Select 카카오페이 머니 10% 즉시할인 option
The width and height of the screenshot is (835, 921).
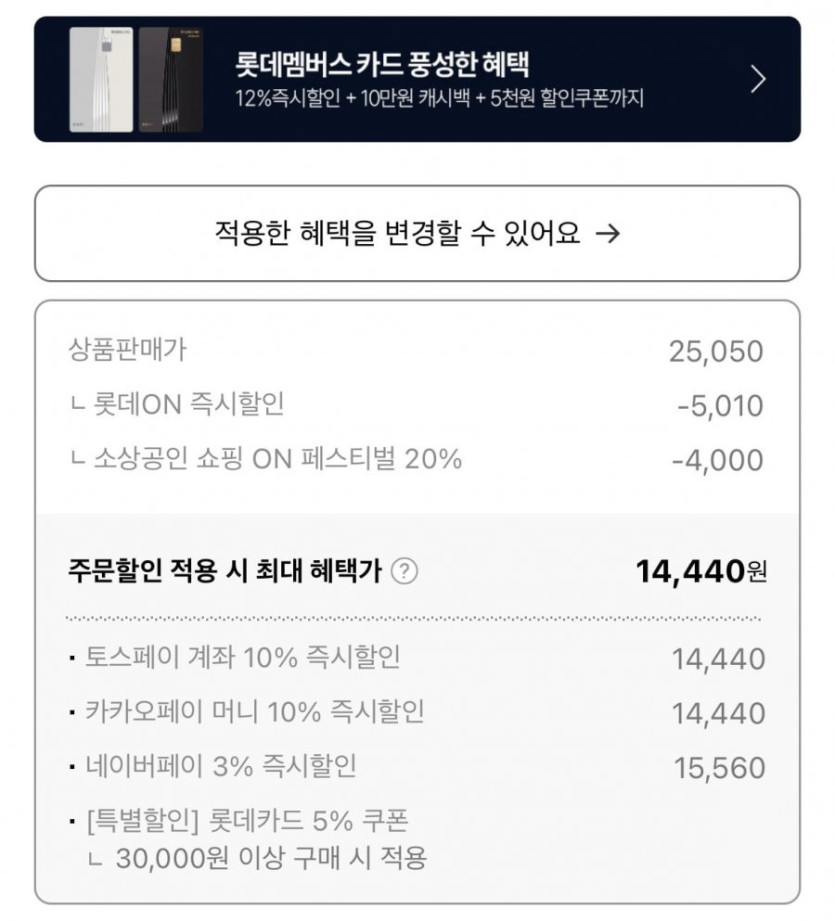254,712
